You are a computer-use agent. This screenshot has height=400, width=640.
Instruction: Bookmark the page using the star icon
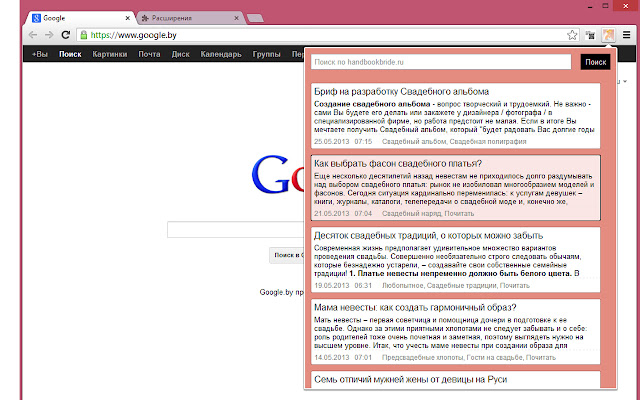pyautogui.click(x=572, y=35)
